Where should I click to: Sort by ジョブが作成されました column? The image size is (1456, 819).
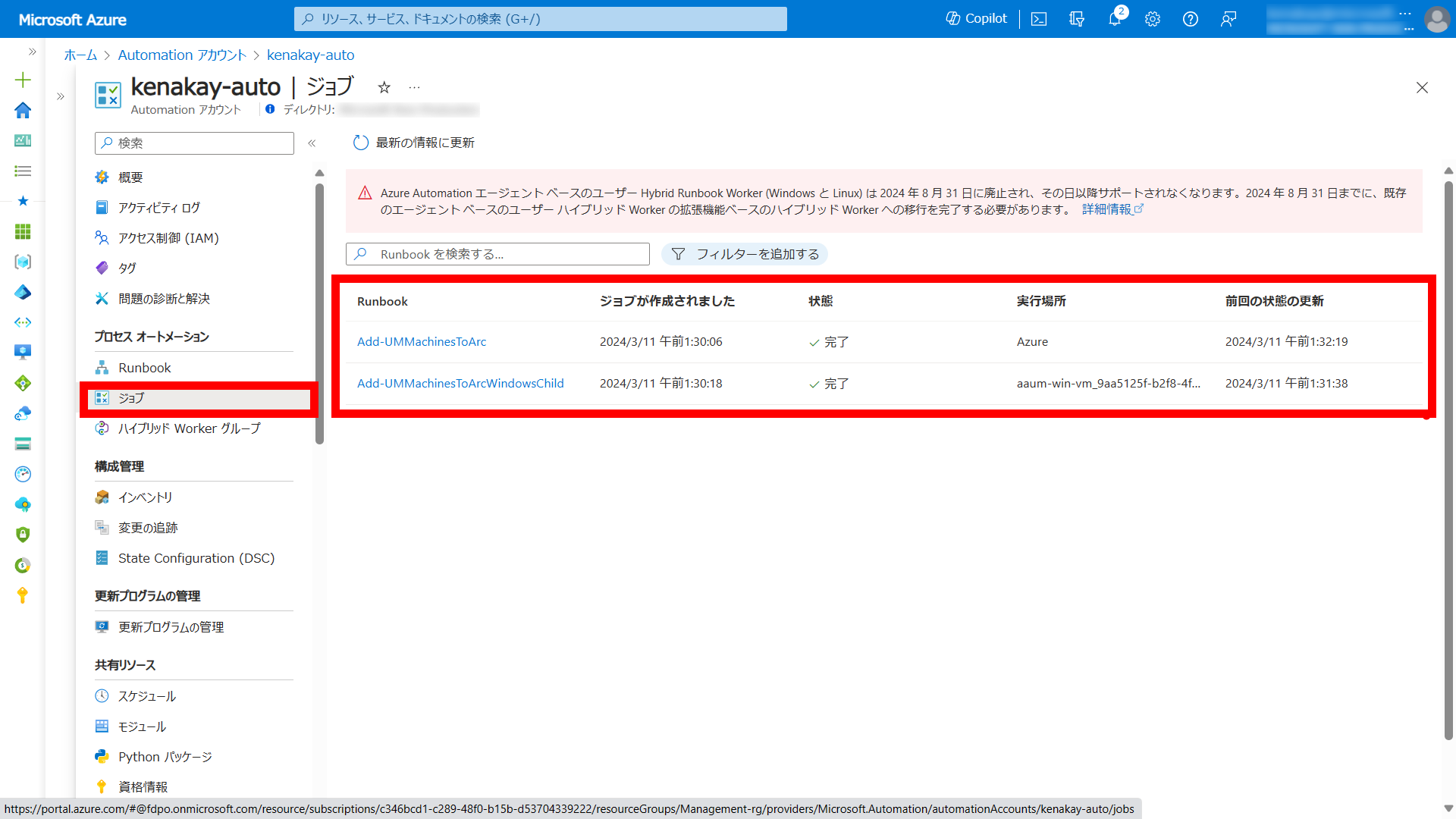click(x=667, y=302)
